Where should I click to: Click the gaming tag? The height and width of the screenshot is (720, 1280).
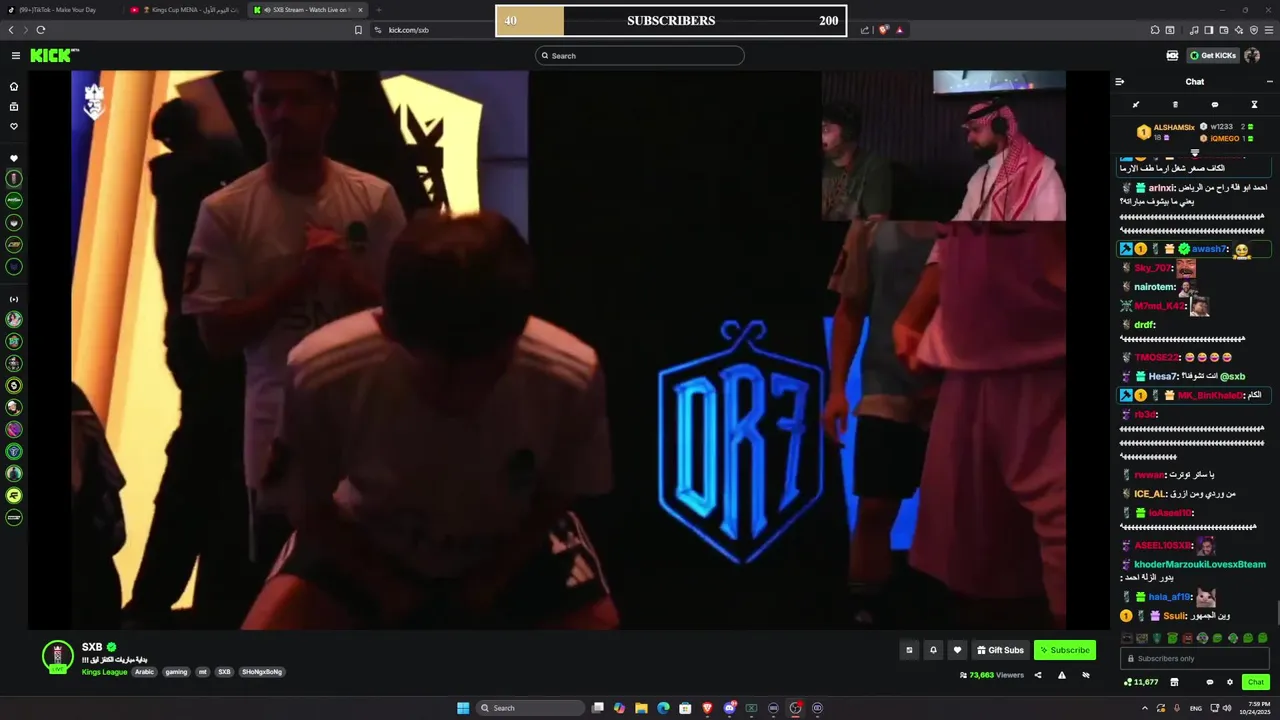point(176,672)
